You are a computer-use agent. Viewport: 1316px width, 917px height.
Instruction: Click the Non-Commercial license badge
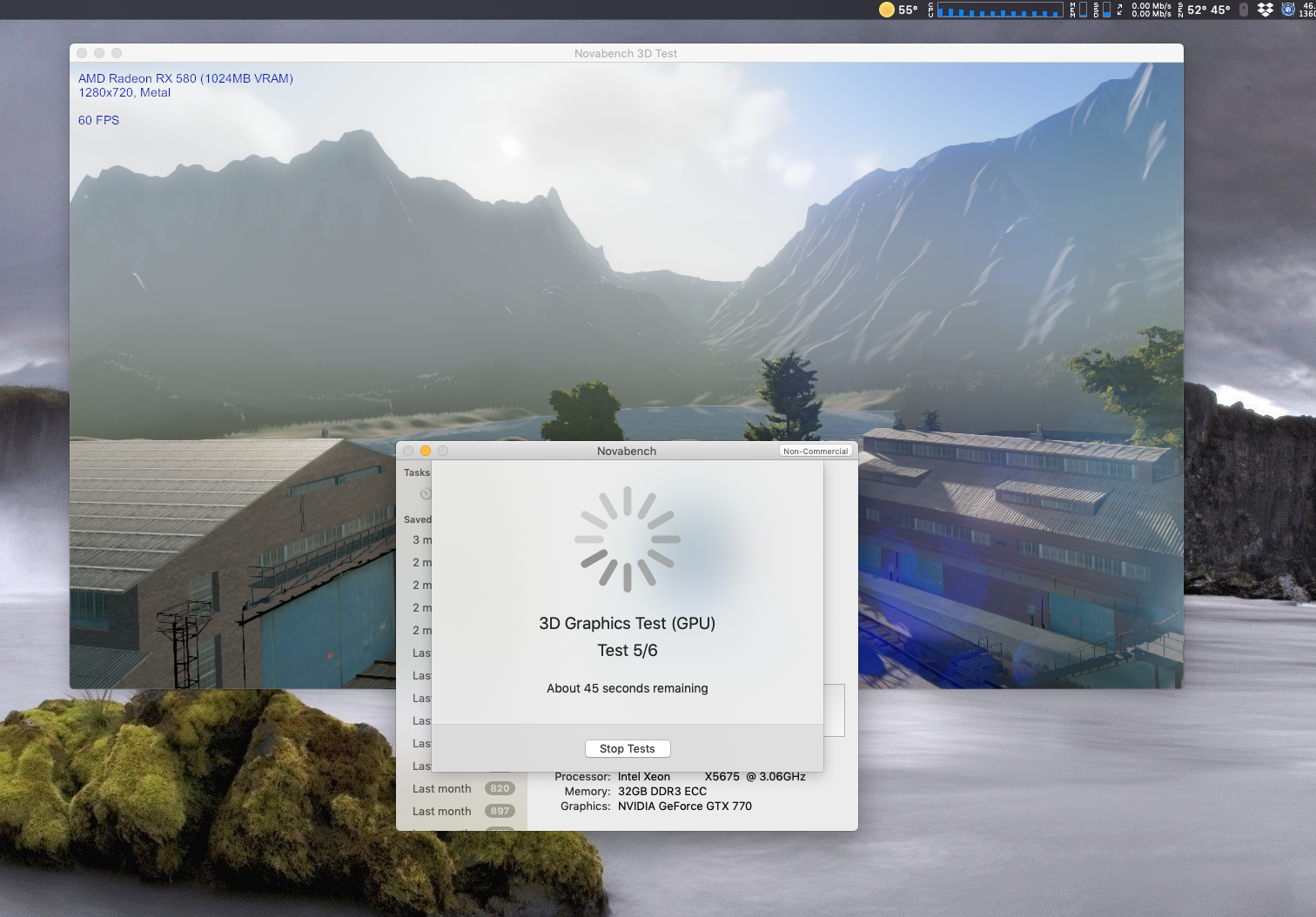pos(815,451)
